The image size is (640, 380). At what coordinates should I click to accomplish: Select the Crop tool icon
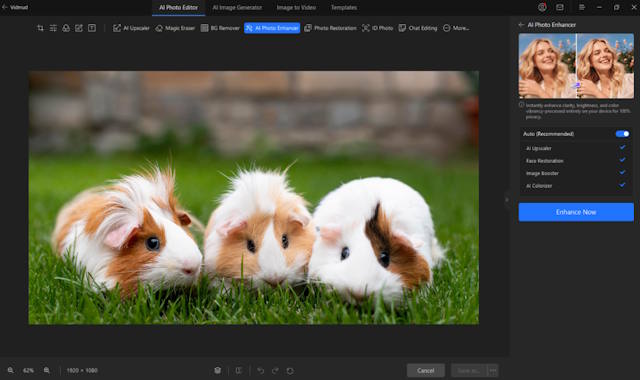coord(40,28)
